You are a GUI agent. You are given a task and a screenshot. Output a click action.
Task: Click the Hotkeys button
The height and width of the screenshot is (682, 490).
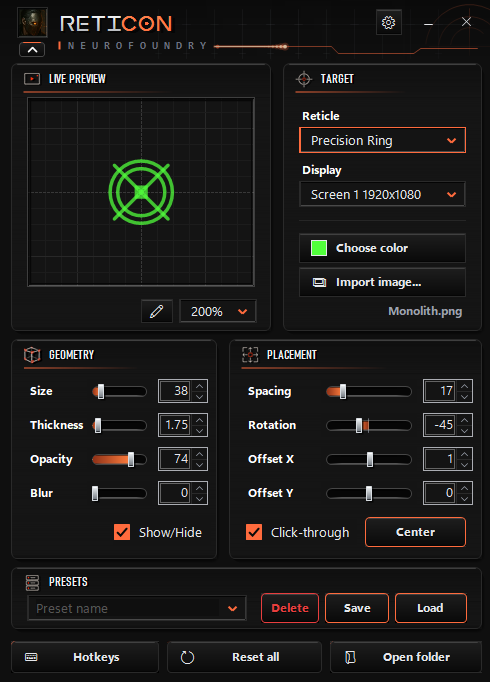[85, 657]
